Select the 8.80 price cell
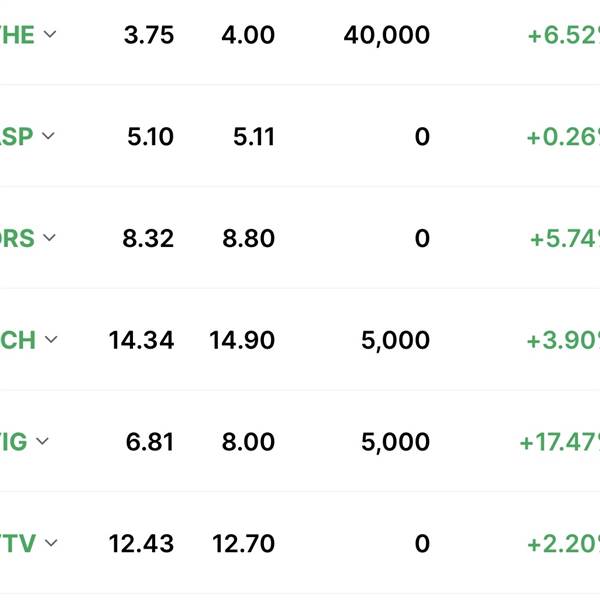 tap(248, 238)
